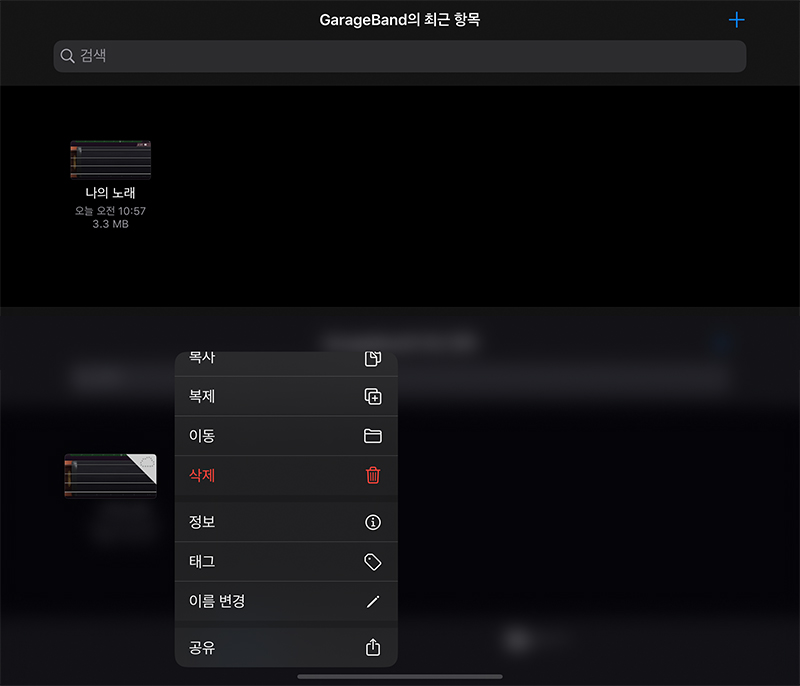Screen dimensions: 800x686
Task: Select the 이동 text in the context menu
Action: click(x=202, y=436)
